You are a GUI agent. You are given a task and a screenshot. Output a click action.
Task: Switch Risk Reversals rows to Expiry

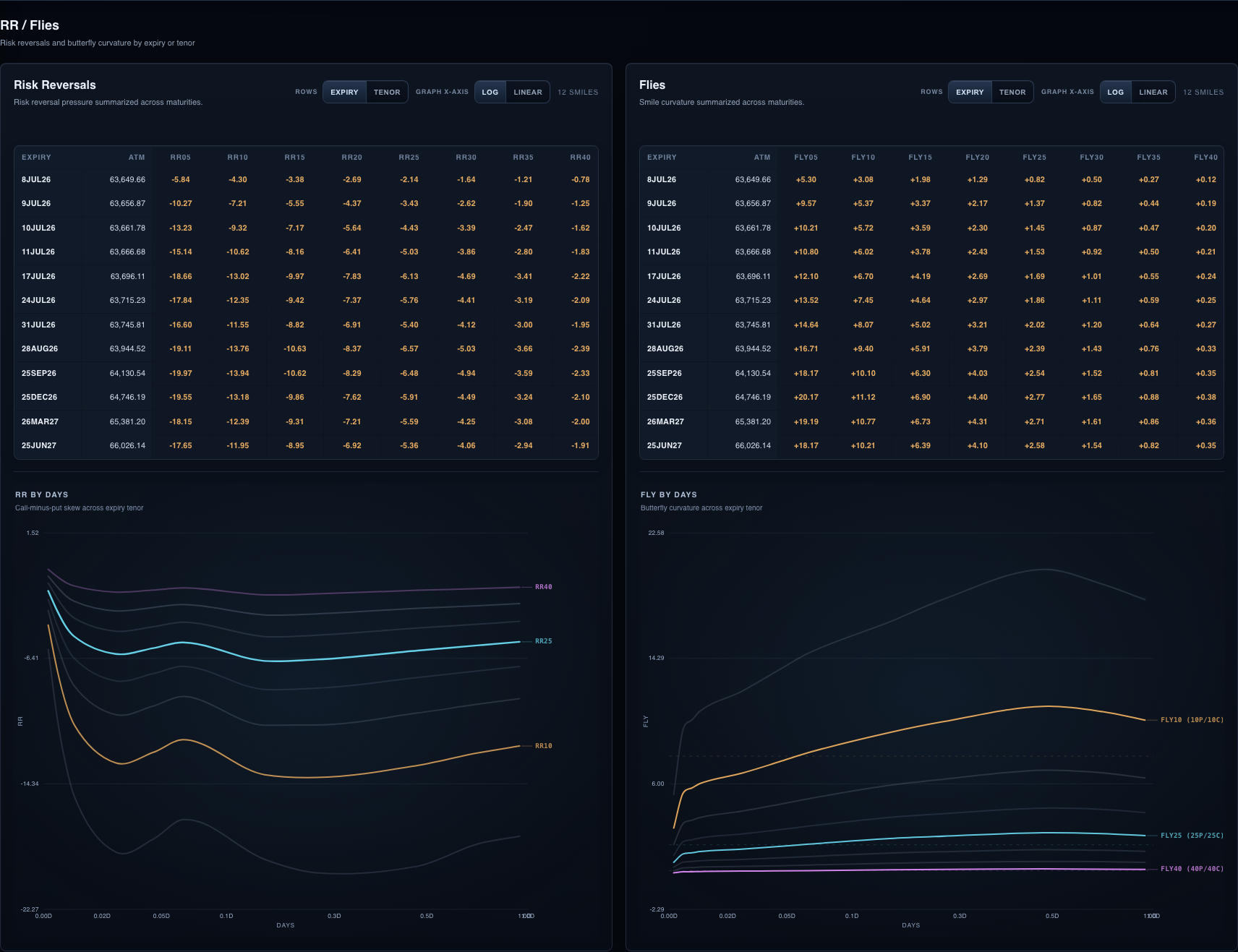click(344, 92)
